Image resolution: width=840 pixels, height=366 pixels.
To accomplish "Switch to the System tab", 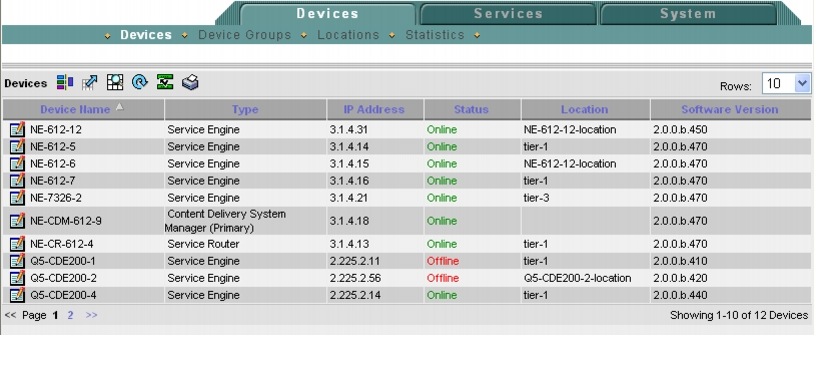I will tap(688, 14).
